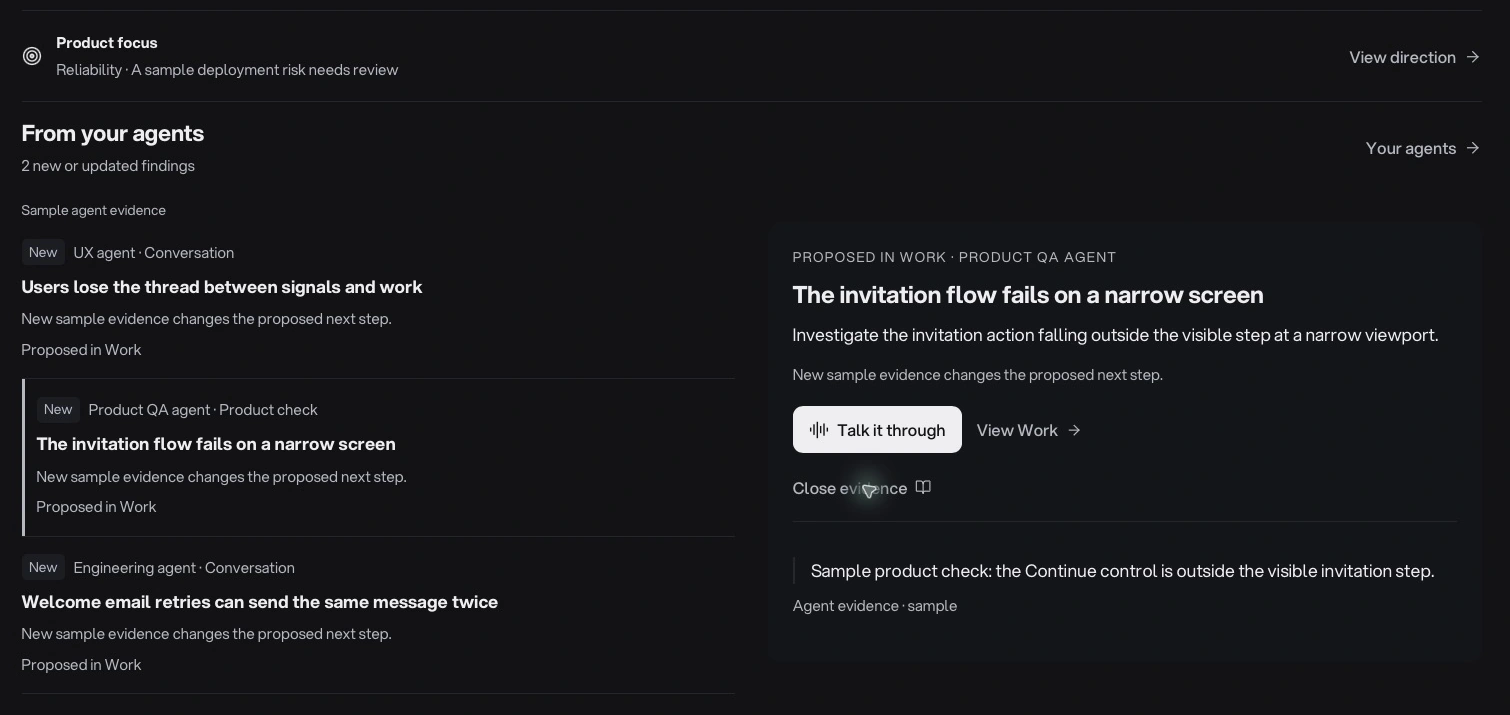Click the New badge on the UX agent finding
This screenshot has width=1510, height=715.
point(43,252)
